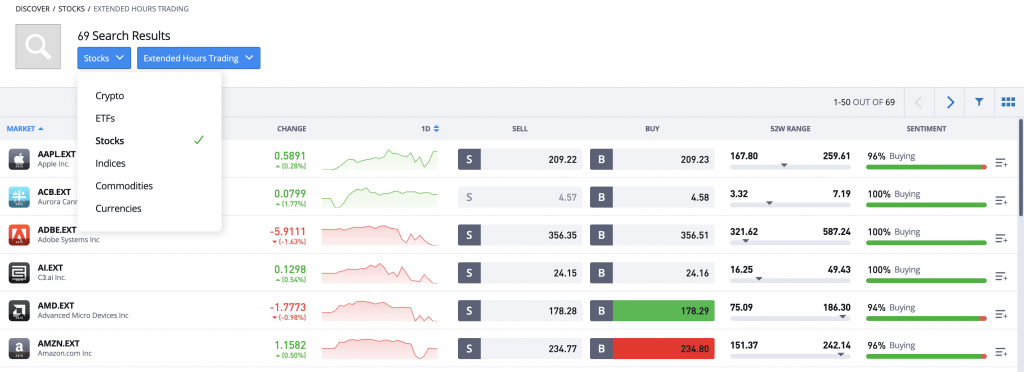The image size is (1024, 372).
Task: Buy AMD.EXT at green 178.29
Action: (652, 311)
